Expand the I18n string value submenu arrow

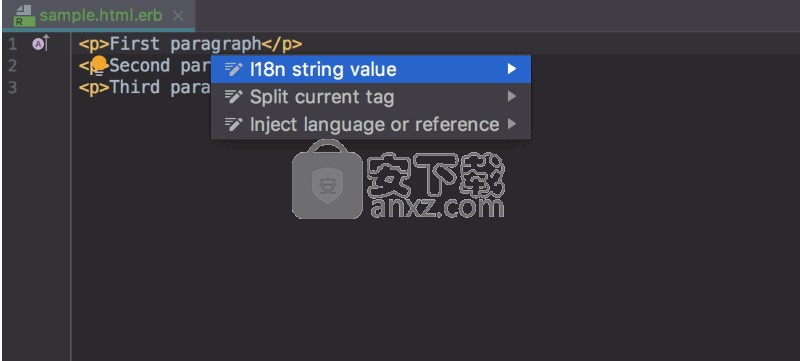tap(512, 69)
